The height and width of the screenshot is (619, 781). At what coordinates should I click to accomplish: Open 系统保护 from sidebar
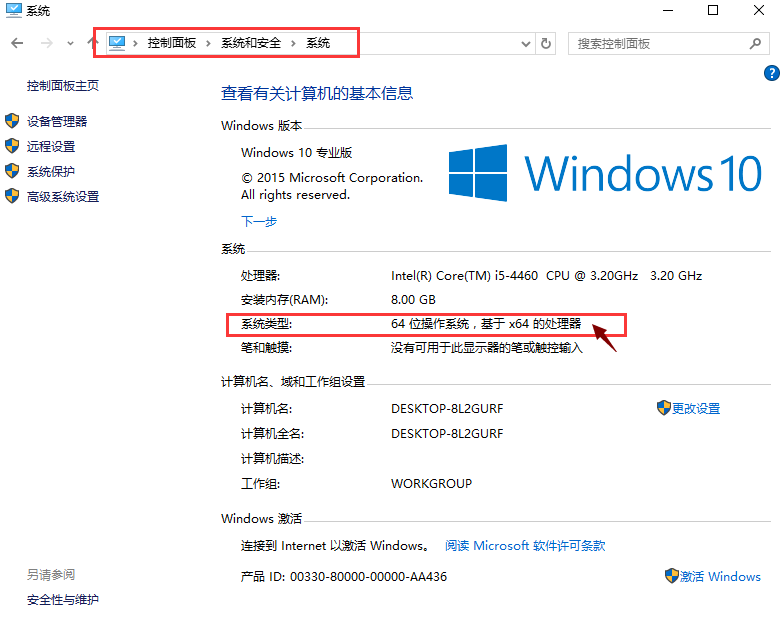51,172
